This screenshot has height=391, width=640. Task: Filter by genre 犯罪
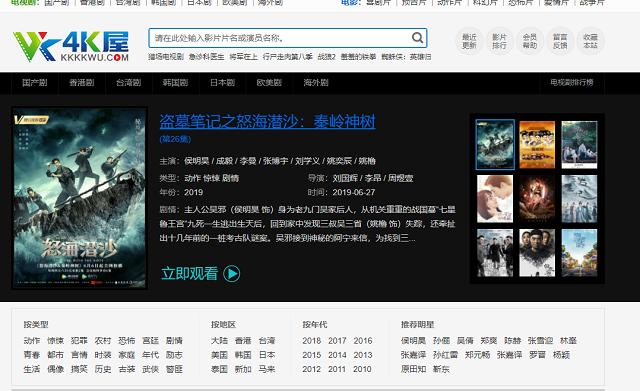79,341
